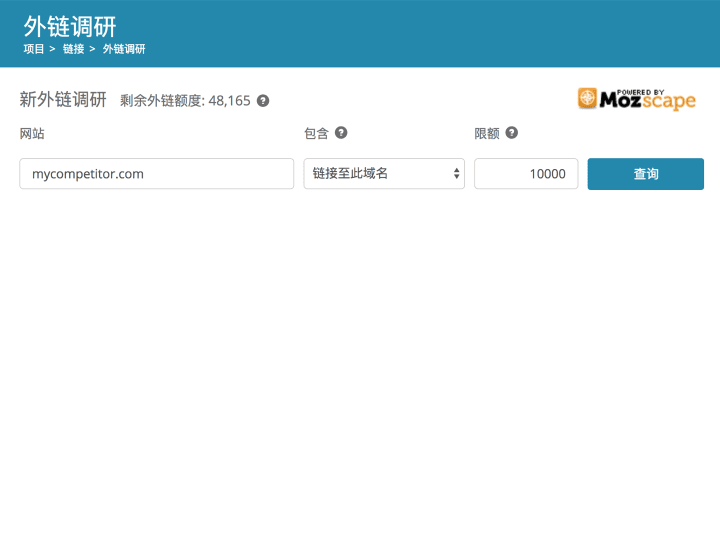Image resolution: width=720 pixels, height=540 pixels.
Task: Click the help icon next to 包含
Action: [x=341, y=133]
